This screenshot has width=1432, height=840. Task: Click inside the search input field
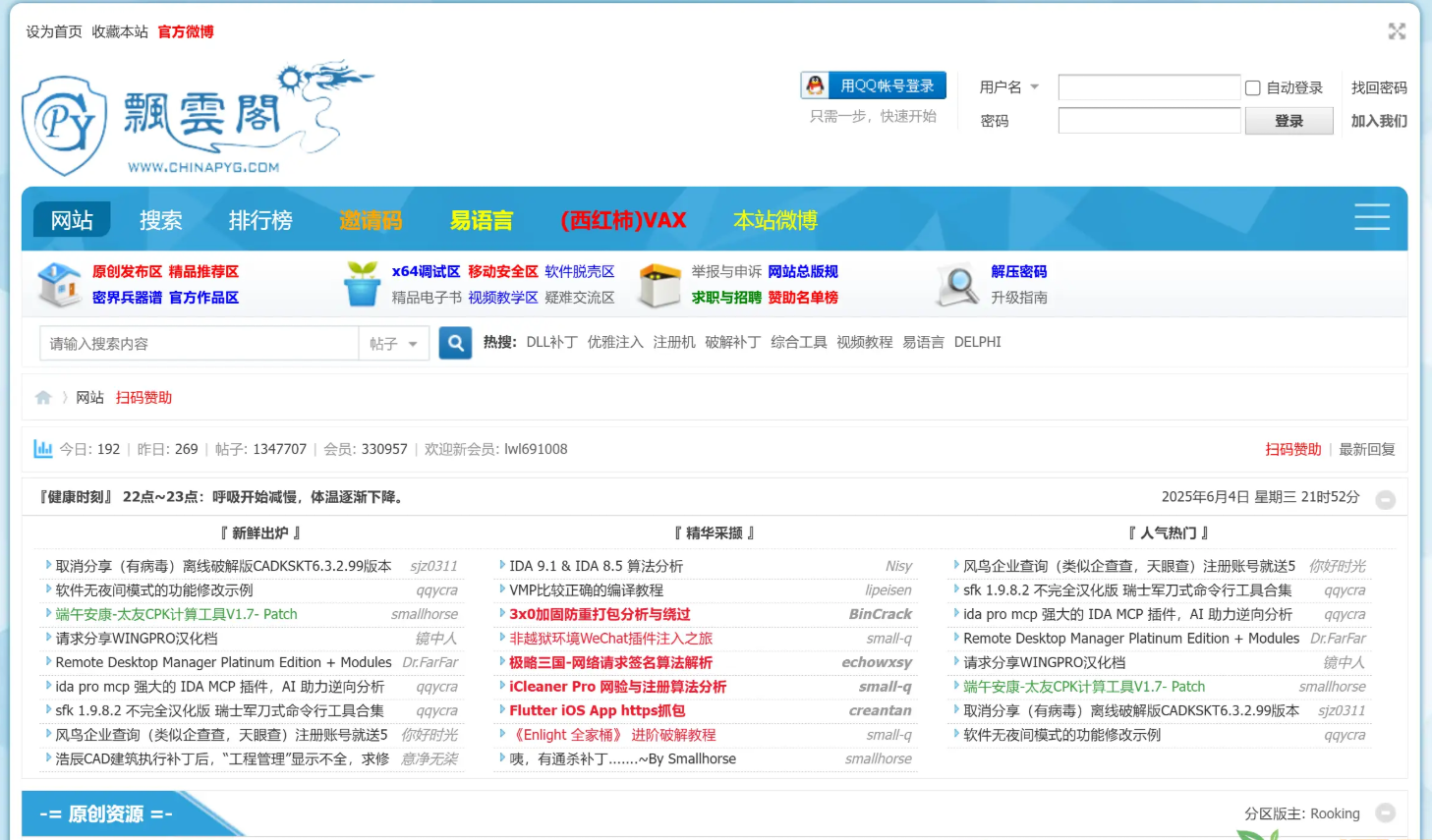pos(197,343)
